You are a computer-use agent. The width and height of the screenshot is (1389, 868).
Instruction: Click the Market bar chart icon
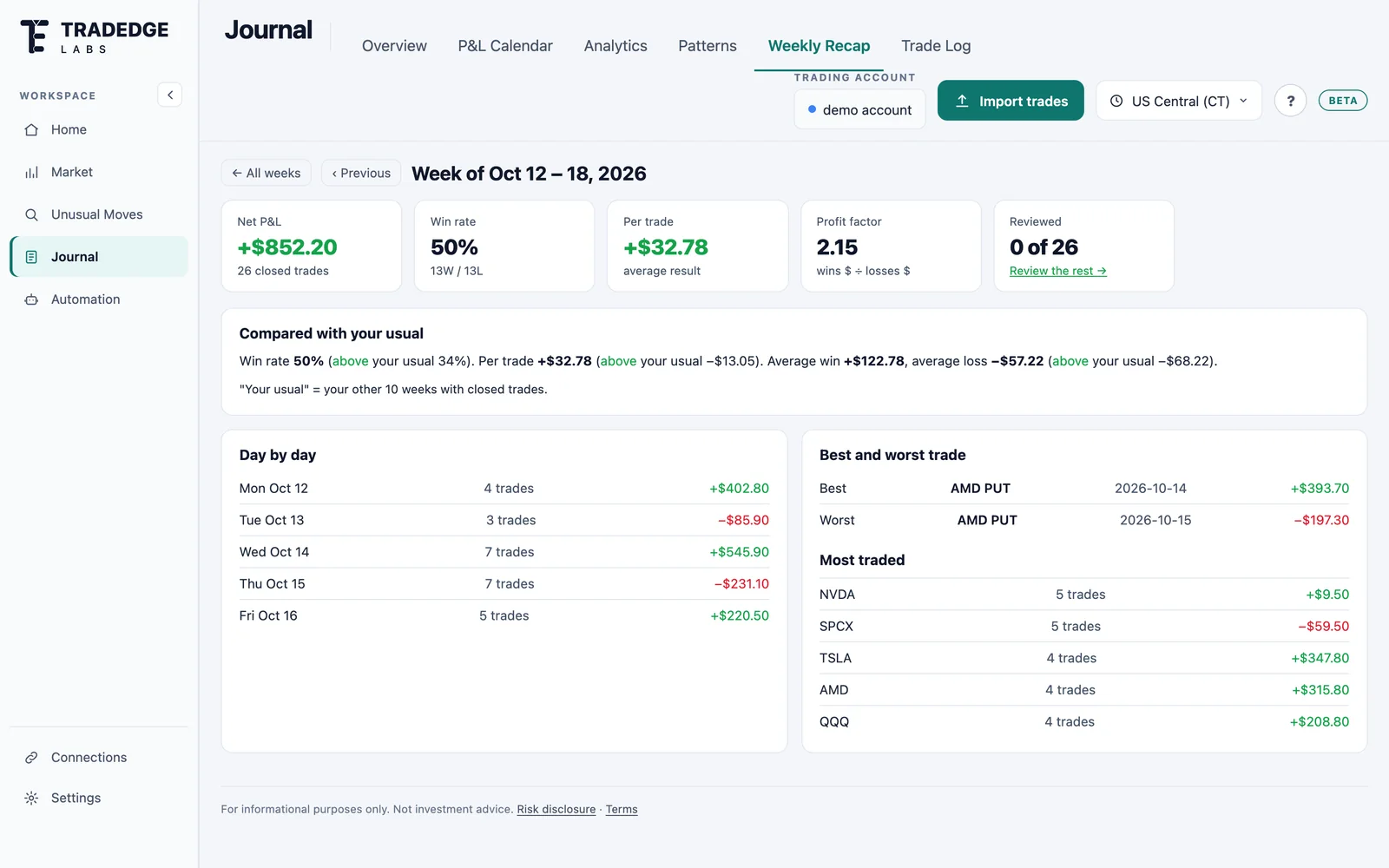tap(31, 173)
